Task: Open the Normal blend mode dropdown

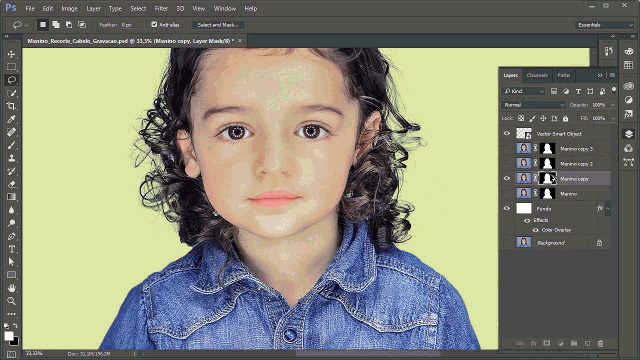Action: (533, 105)
